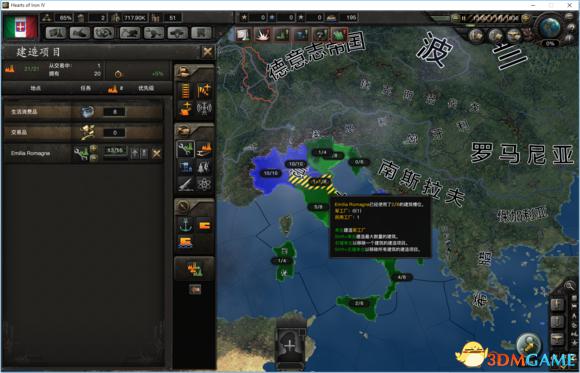580x373 pixels.
Task: Open the Italian flag country view
Action: pos(20,27)
